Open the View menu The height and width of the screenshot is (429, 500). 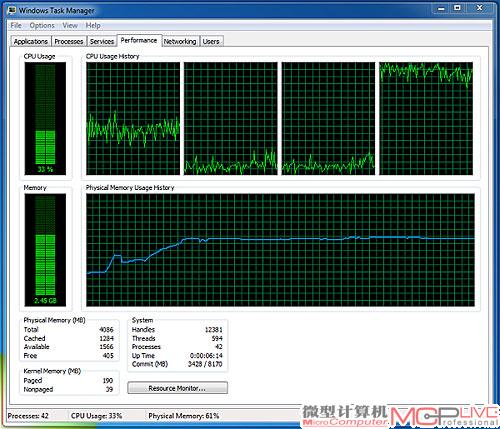[70, 25]
